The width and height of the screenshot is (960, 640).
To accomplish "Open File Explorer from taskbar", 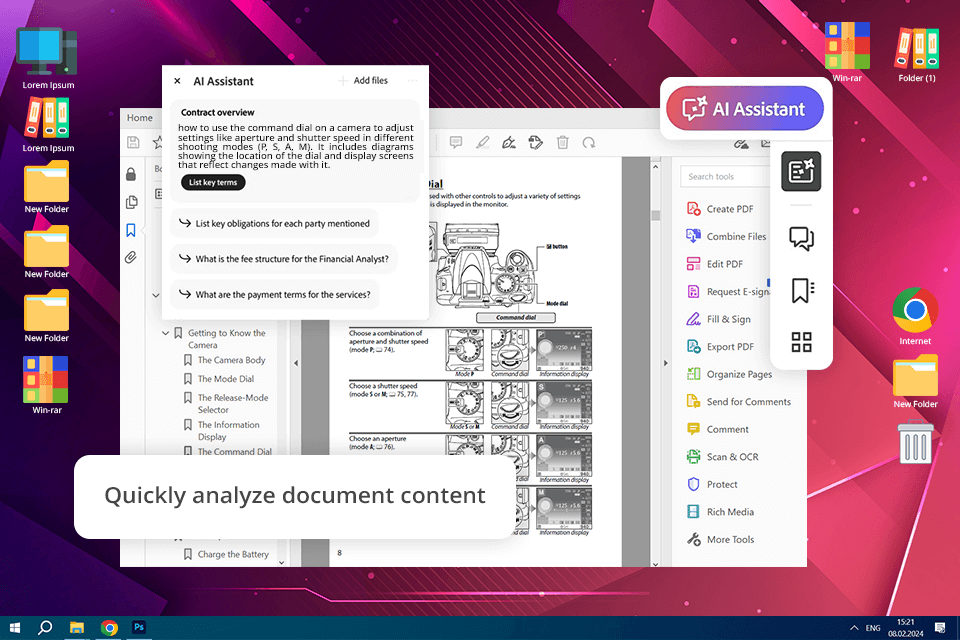I will (x=77, y=628).
